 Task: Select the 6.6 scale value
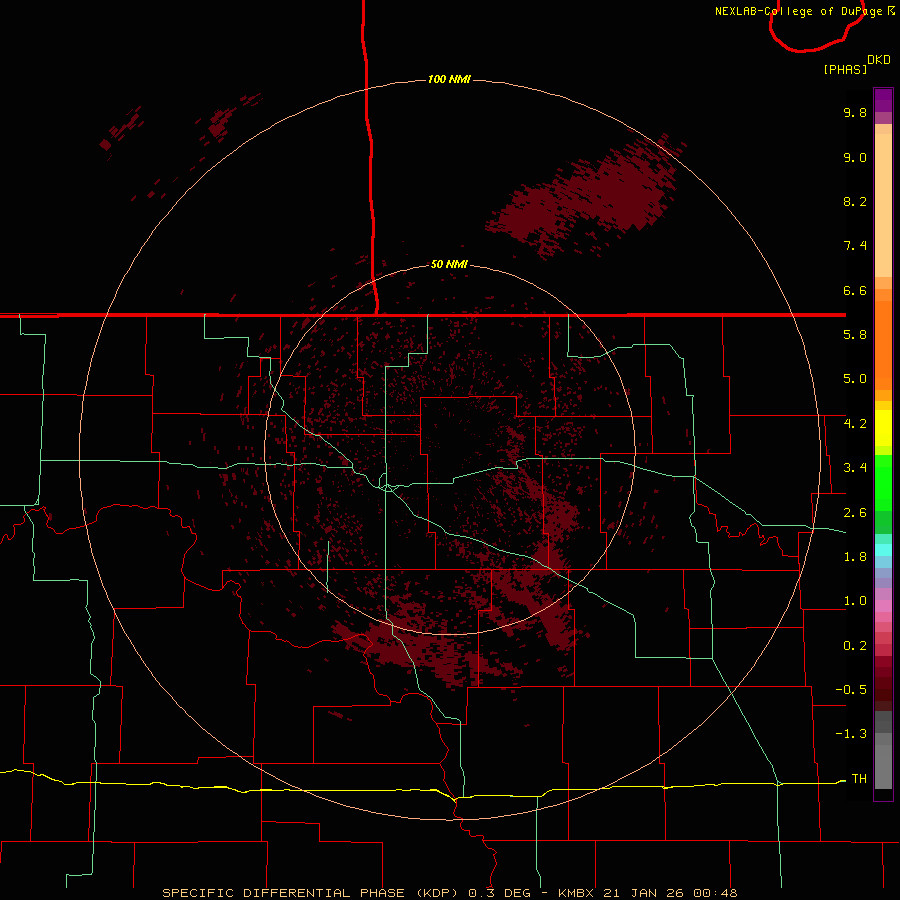click(855, 290)
